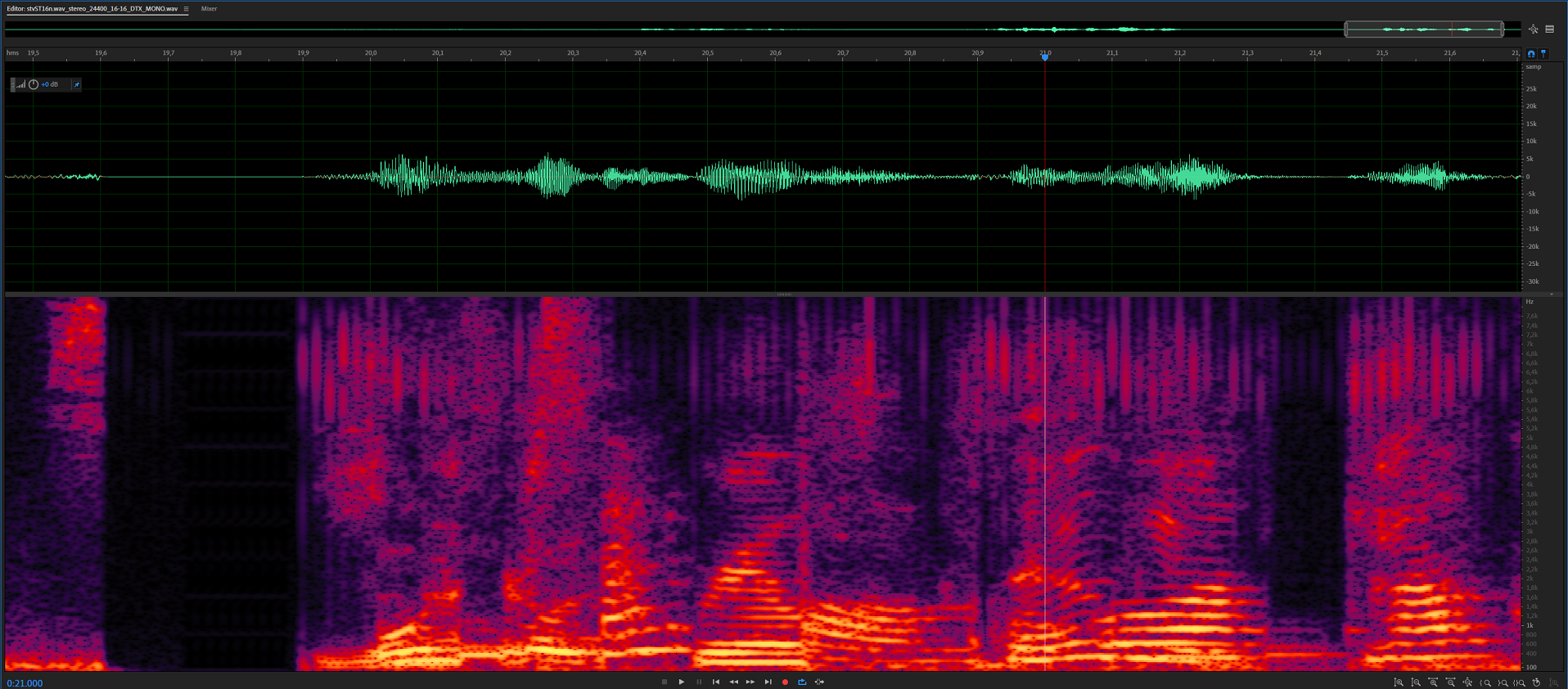
Task: Move playhead to next marker
Action: click(x=768, y=682)
